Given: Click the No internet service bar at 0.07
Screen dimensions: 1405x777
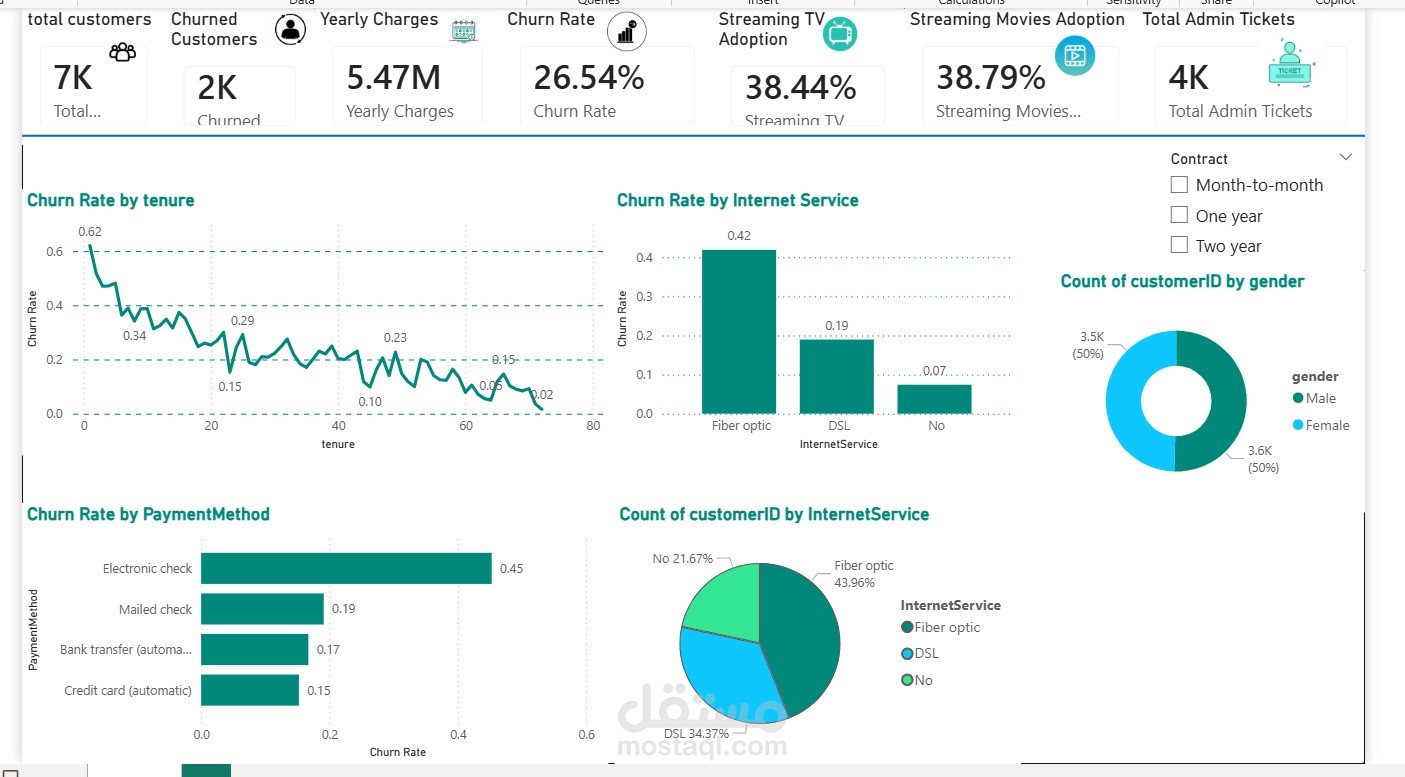Looking at the screenshot, I should [934, 399].
